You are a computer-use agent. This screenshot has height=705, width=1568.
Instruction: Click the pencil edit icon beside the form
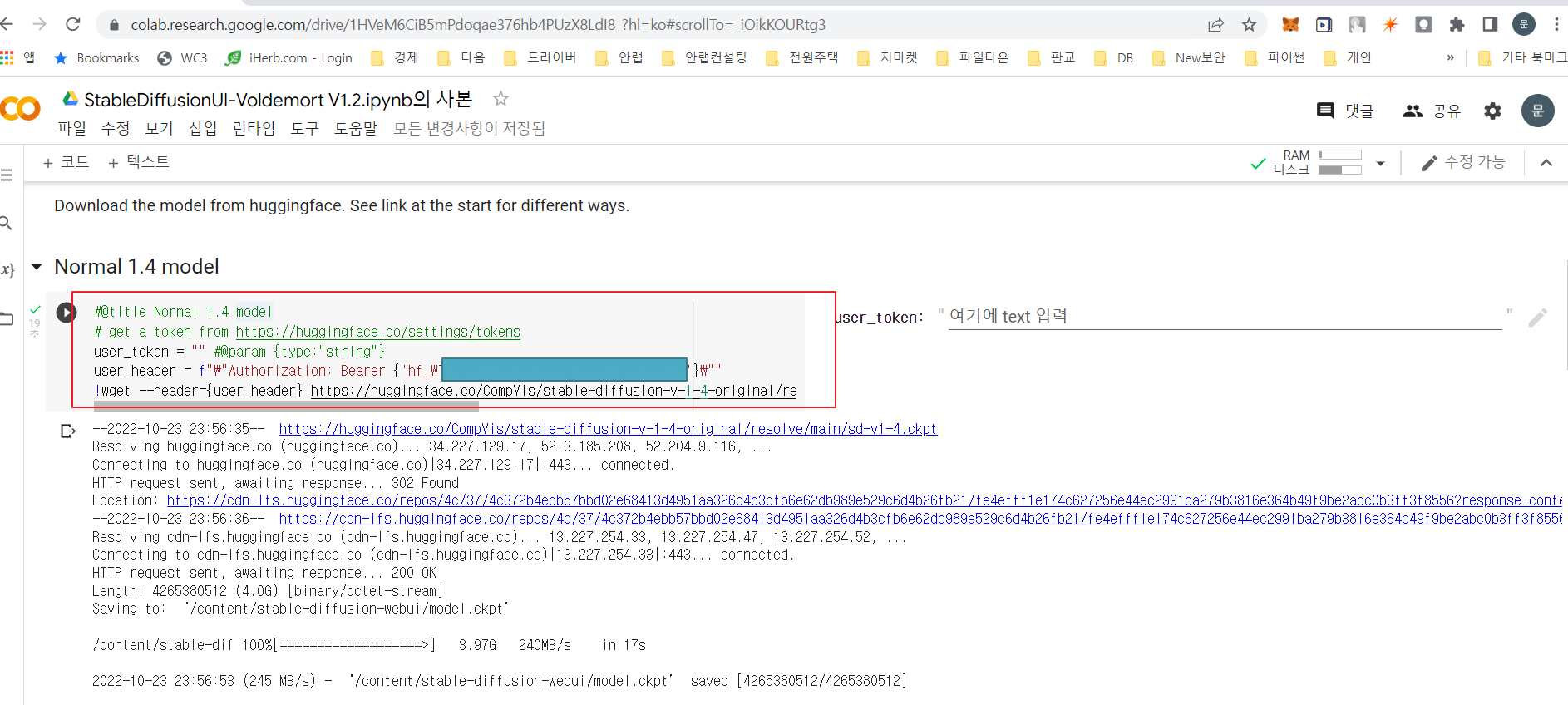1538,318
